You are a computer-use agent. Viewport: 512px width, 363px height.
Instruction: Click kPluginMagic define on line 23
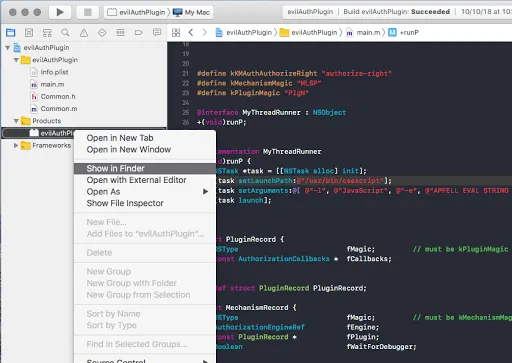255,93
